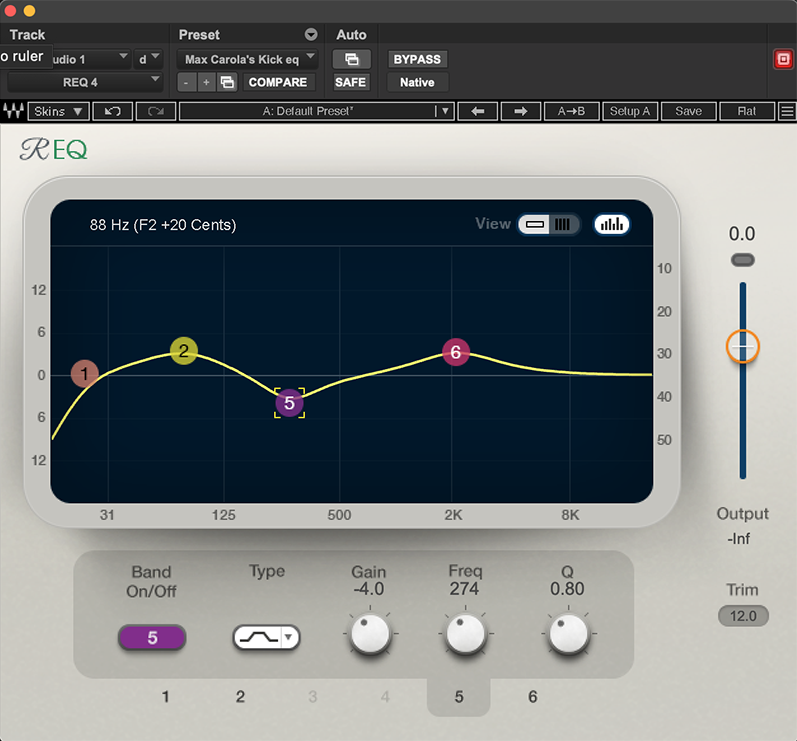Enable automation SAFE mode

351,82
